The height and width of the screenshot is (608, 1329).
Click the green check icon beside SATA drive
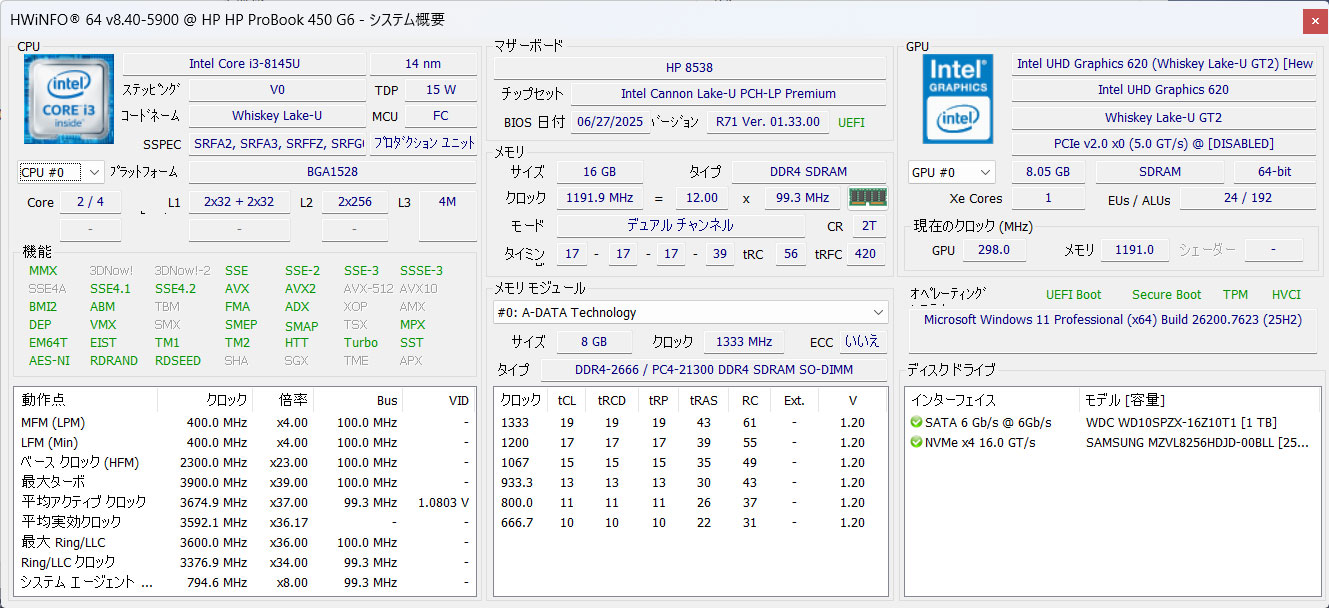click(916, 423)
